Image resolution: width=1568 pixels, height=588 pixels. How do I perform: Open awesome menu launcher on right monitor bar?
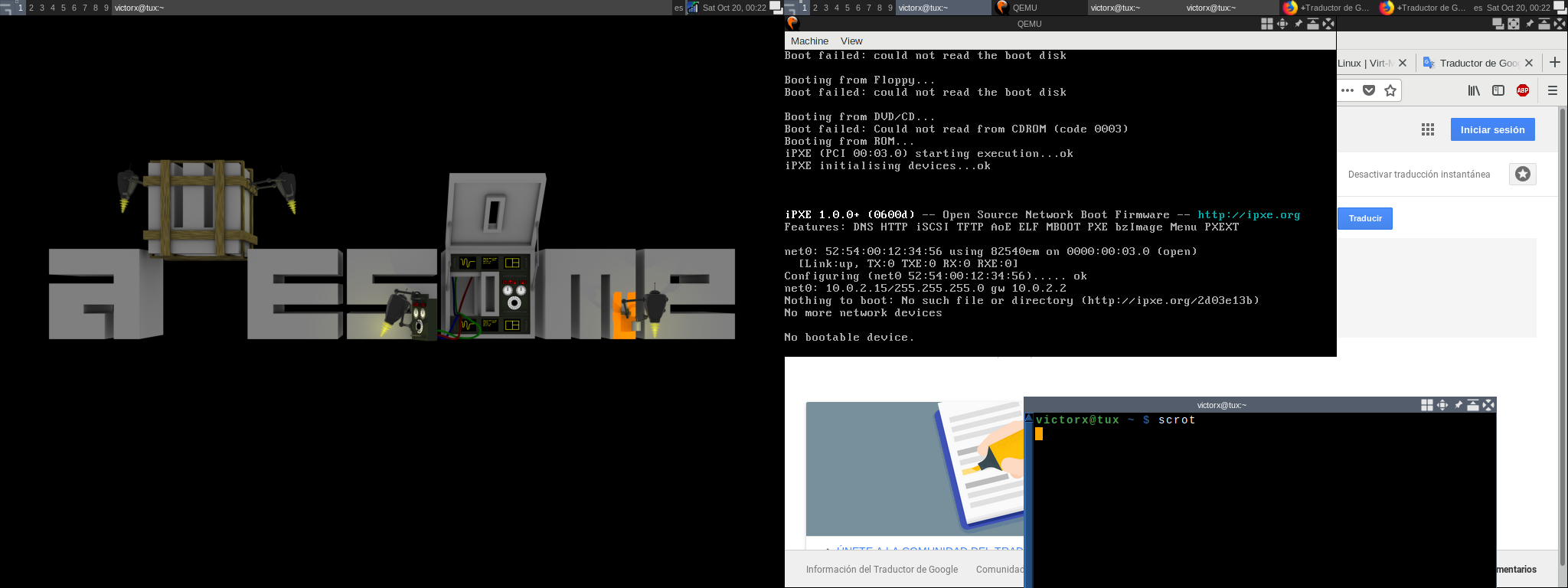791,8
